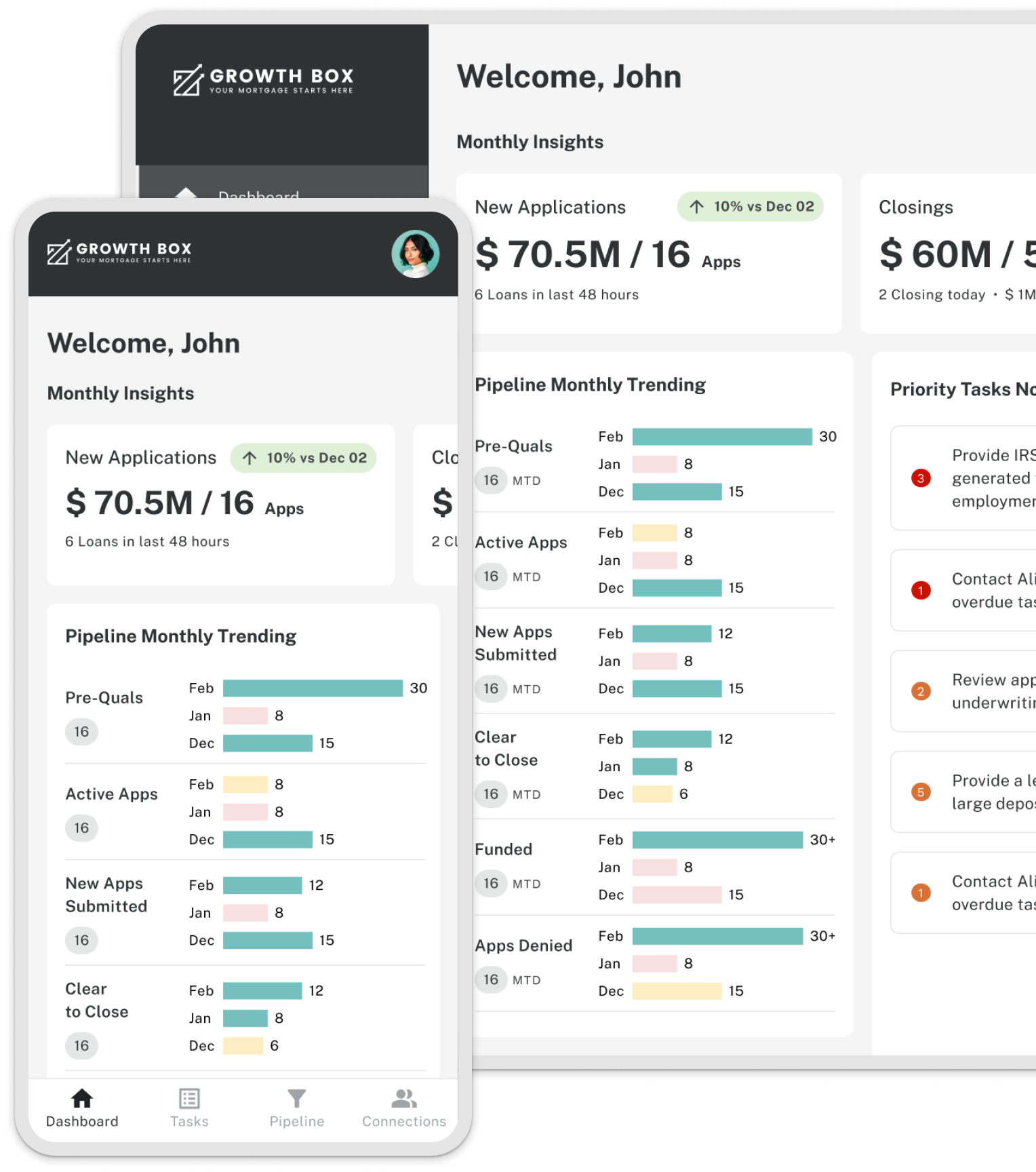1036x1172 pixels.
Task: Select the priority badge 3 on the Provide IRS task
Action: pyautogui.click(x=921, y=478)
